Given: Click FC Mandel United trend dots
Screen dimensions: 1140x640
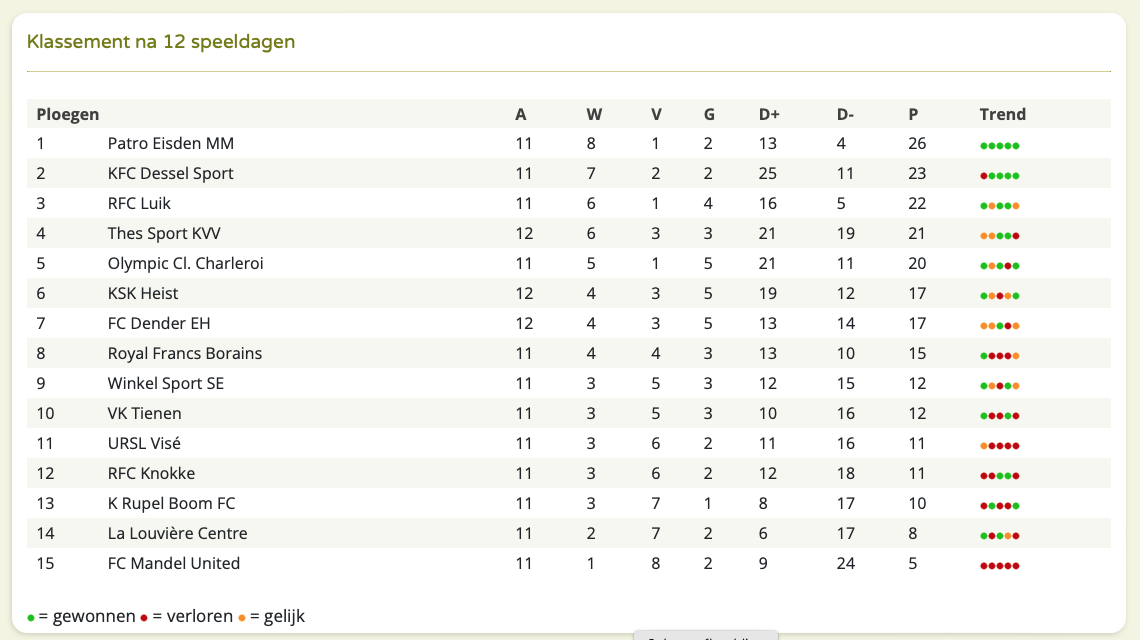Looking at the screenshot, I should (x=1000, y=566).
